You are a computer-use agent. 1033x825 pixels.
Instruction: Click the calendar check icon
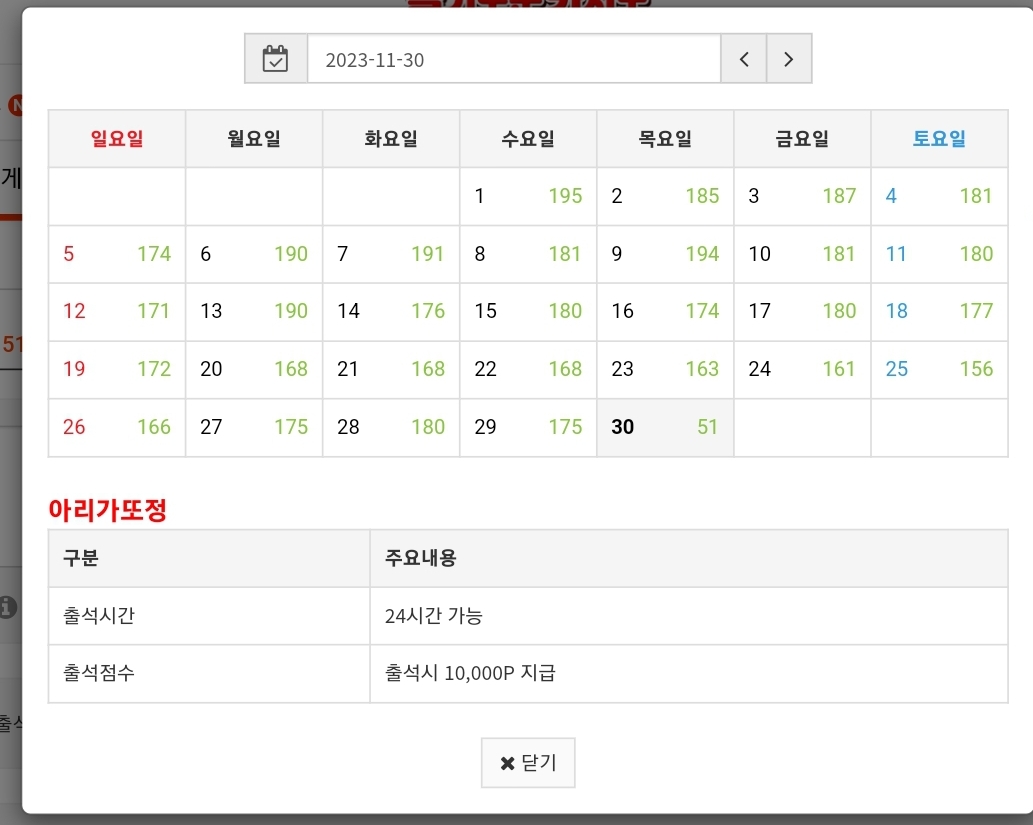click(x=275, y=59)
